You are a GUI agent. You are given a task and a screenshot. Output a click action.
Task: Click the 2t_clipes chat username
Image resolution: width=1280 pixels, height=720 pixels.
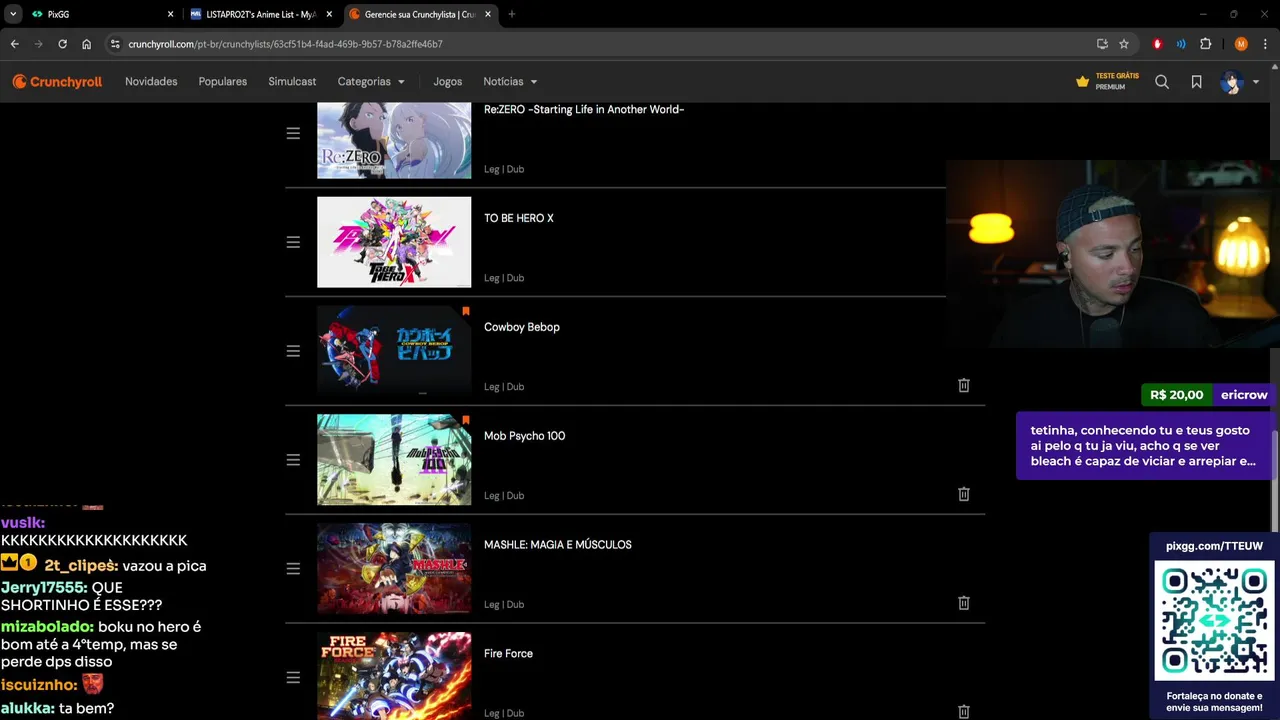[81, 566]
